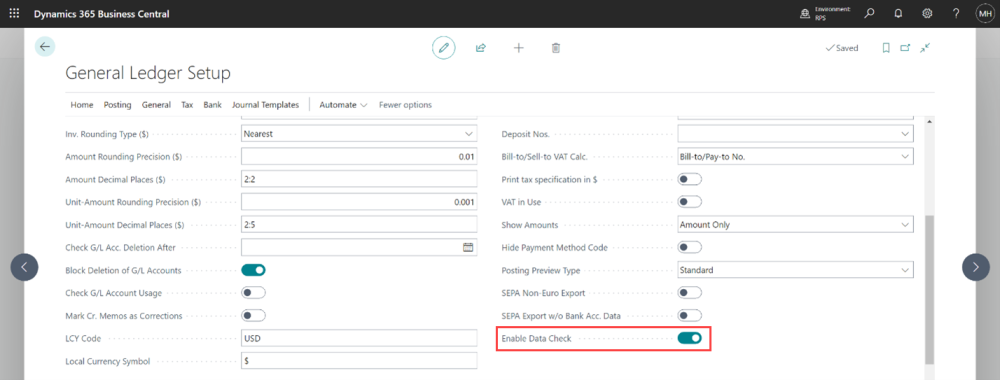1000x380 pixels.
Task: Click the pencil edit icon
Action: (x=444, y=48)
